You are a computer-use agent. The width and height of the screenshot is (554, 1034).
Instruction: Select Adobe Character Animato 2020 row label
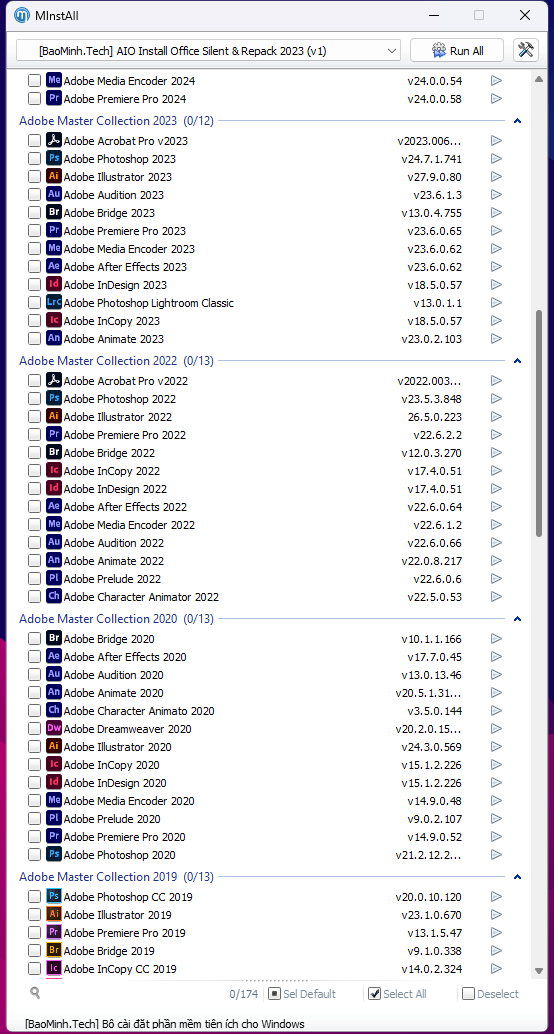click(x=139, y=711)
